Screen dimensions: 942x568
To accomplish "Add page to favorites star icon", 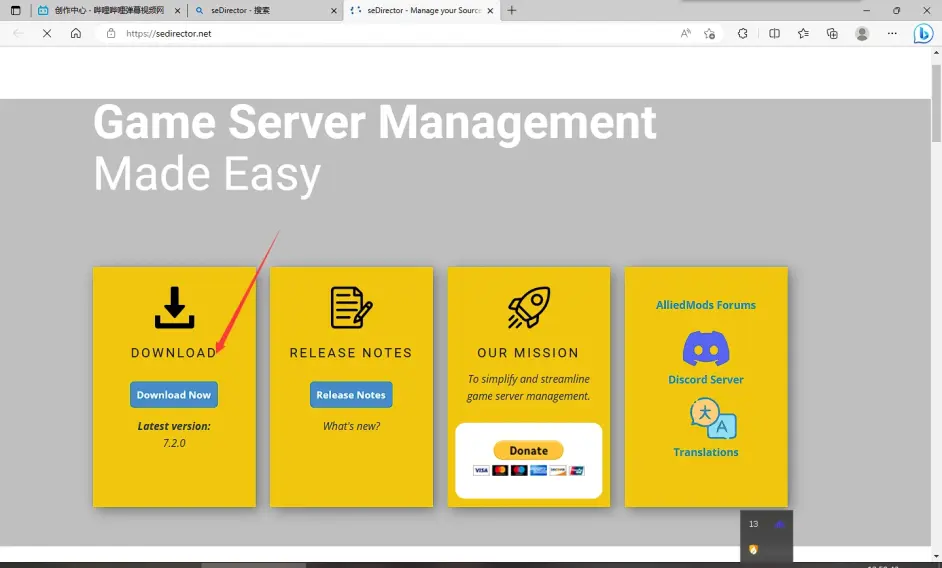I will 709,33.
